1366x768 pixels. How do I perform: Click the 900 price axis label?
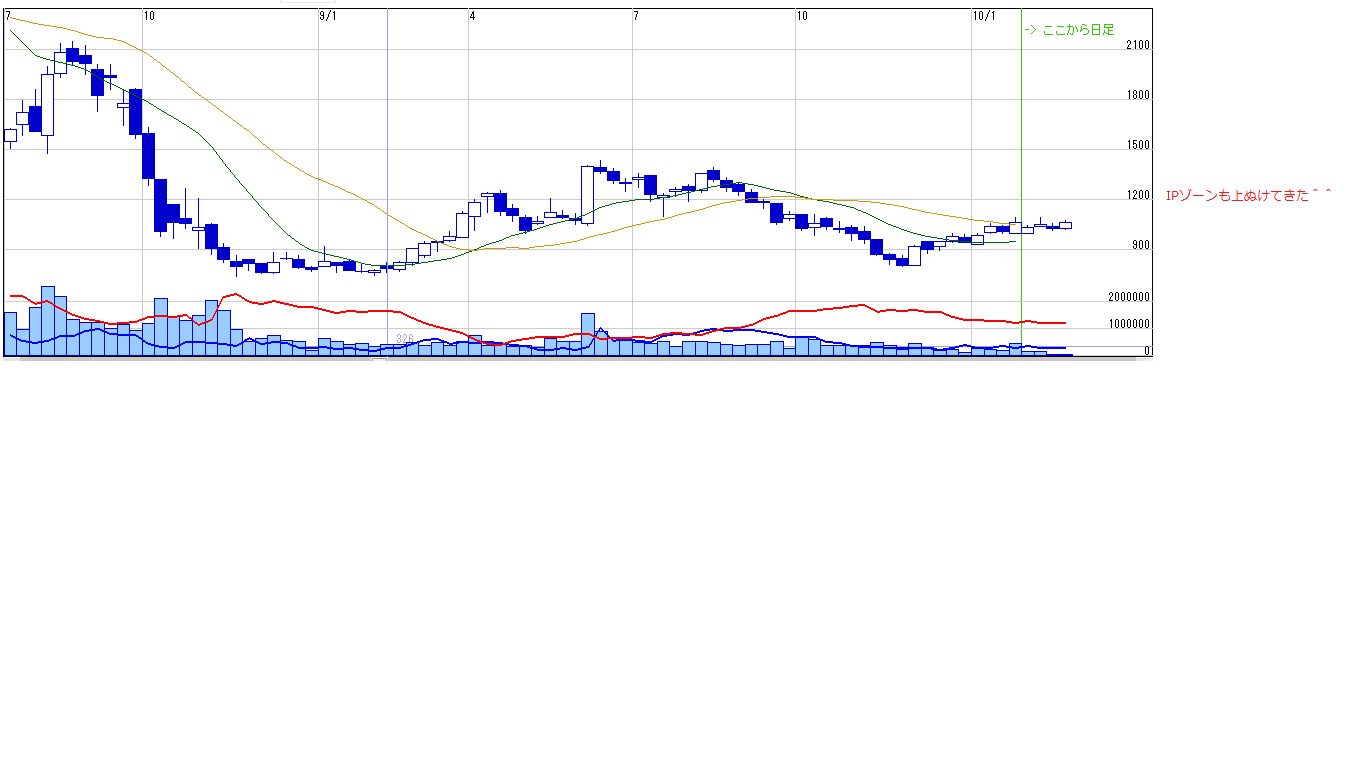[x=1140, y=246]
